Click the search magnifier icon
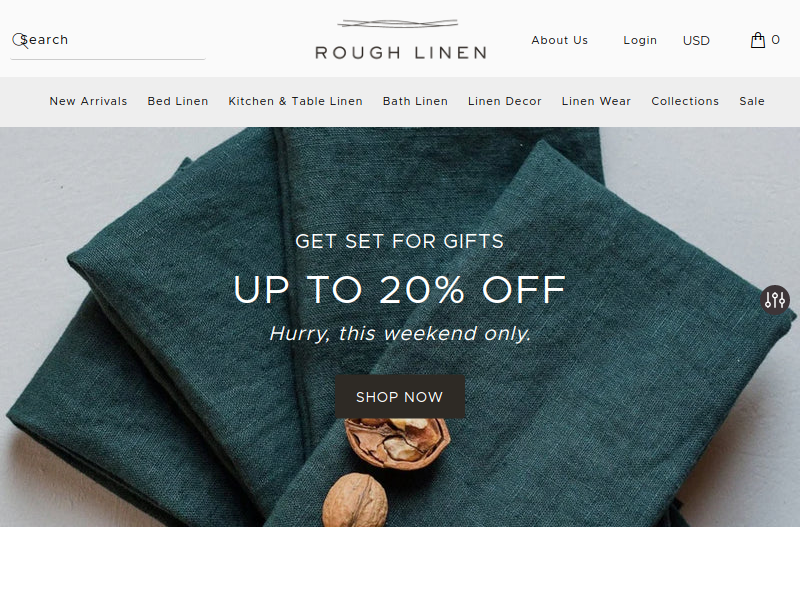This screenshot has width=800, height=600. coord(20,41)
